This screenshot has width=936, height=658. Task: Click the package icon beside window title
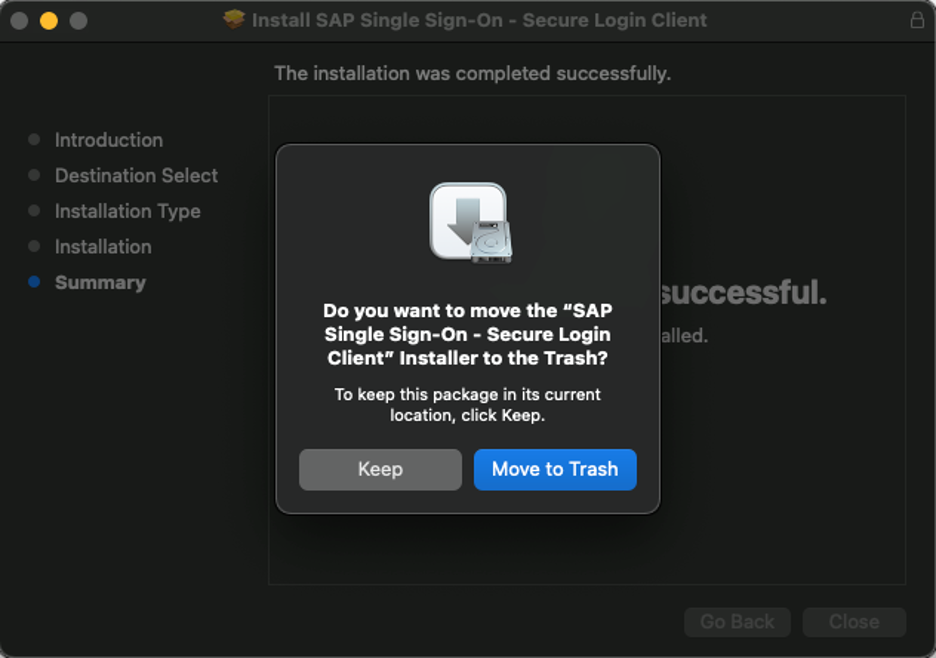click(x=234, y=19)
